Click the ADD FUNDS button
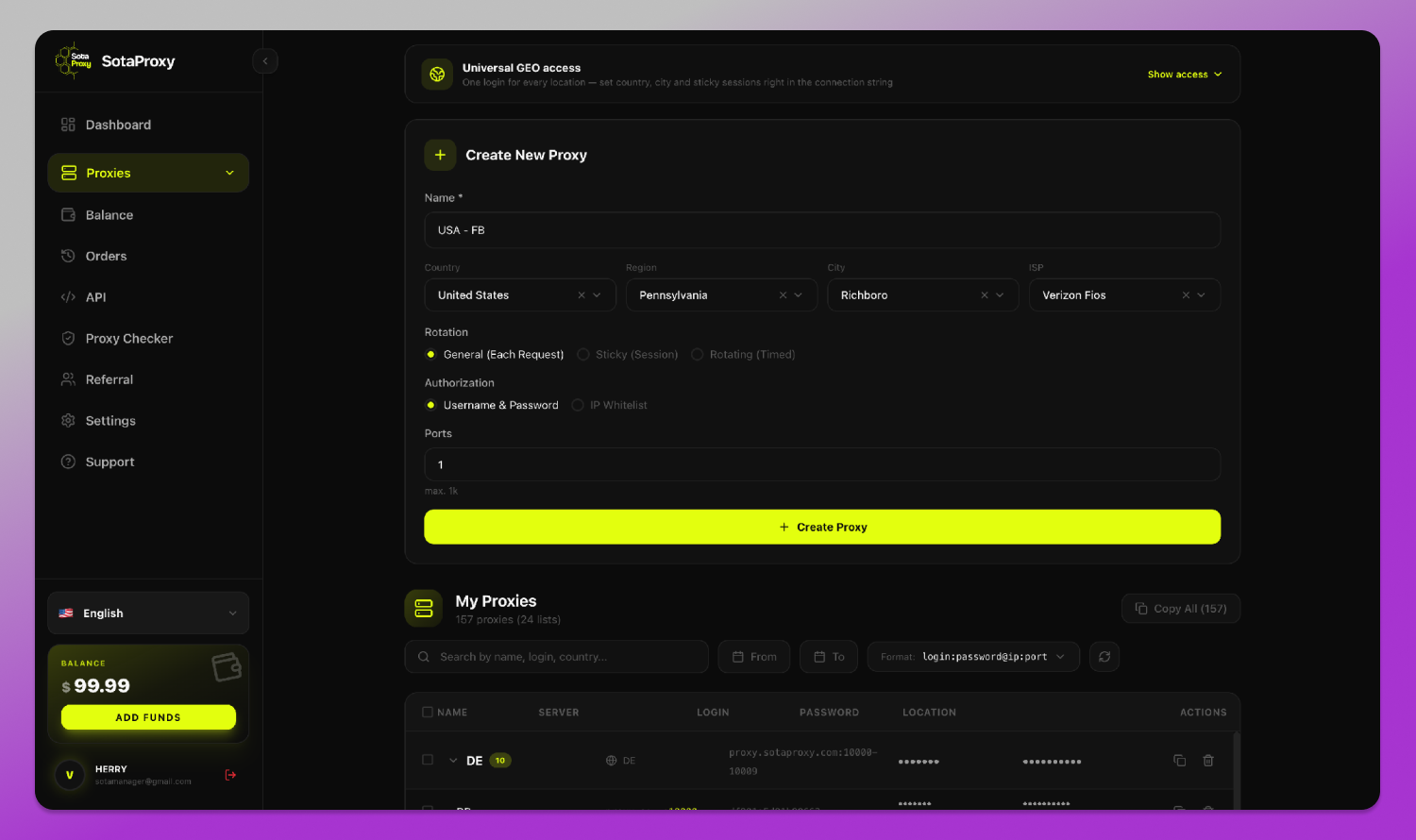This screenshot has height=840, width=1416. [x=148, y=717]
